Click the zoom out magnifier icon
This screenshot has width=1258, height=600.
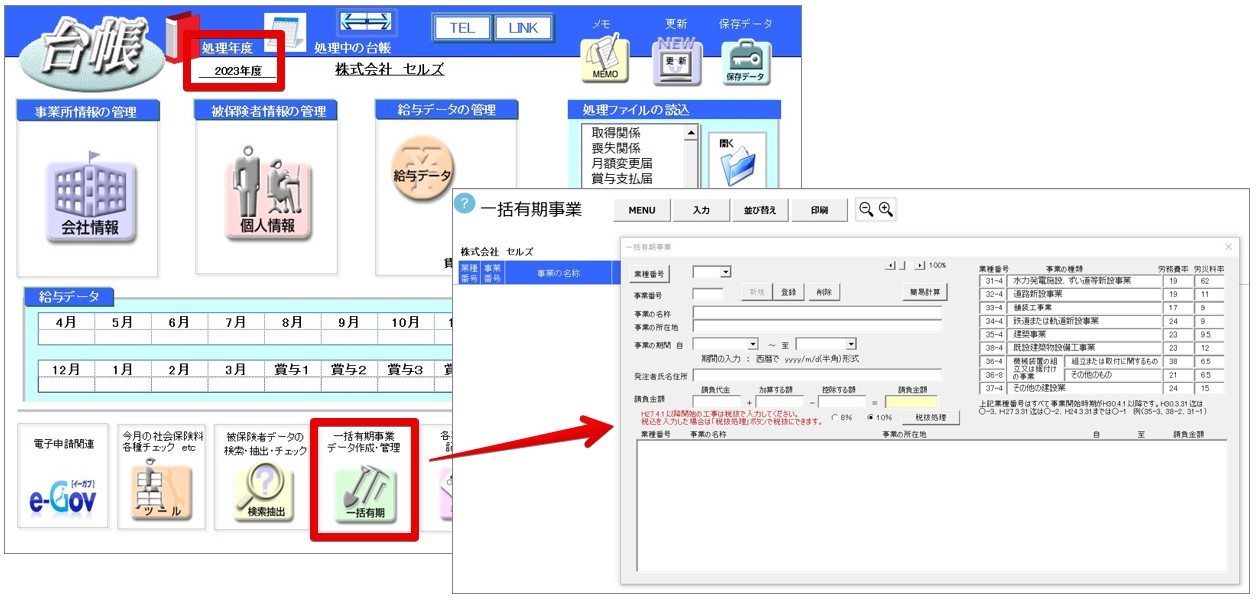[x=866, y=209]
